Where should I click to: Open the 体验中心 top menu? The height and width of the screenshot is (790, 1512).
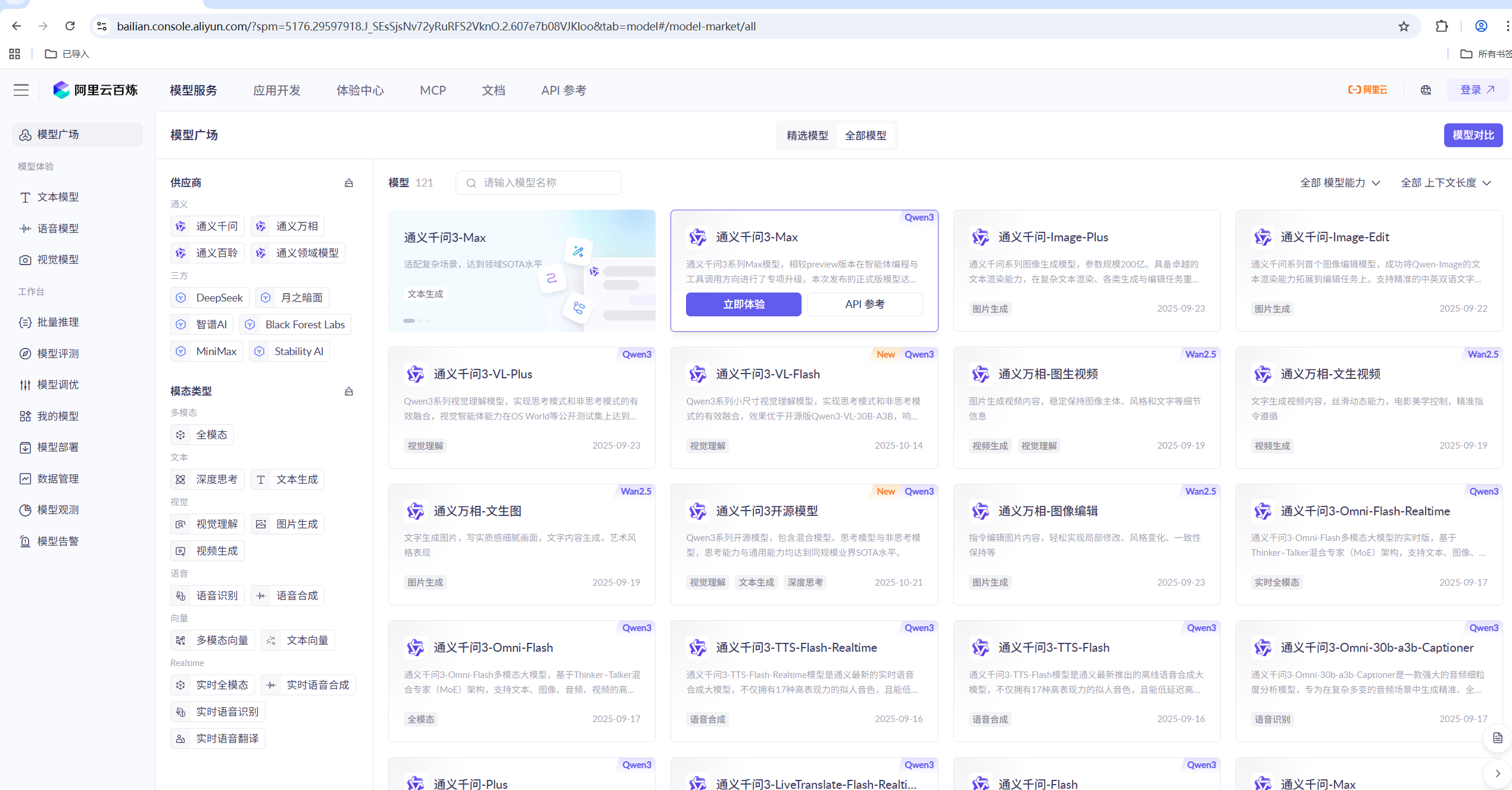tap(360, 90)
